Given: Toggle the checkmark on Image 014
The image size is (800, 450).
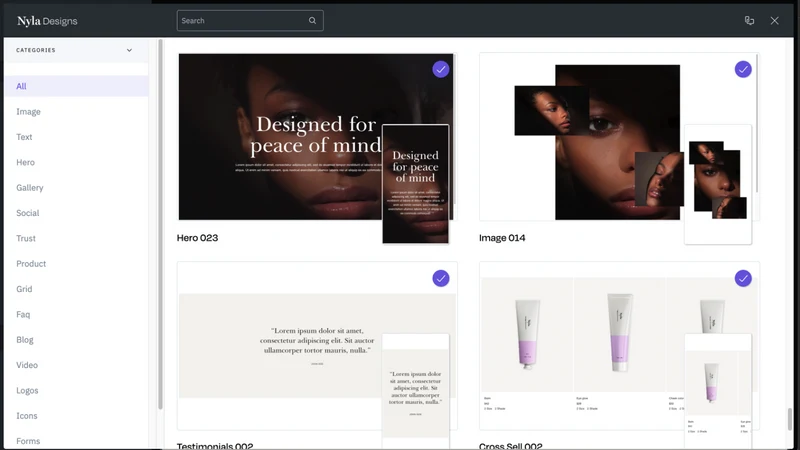Looking at the screenshot, I should (x=743, y=69).
